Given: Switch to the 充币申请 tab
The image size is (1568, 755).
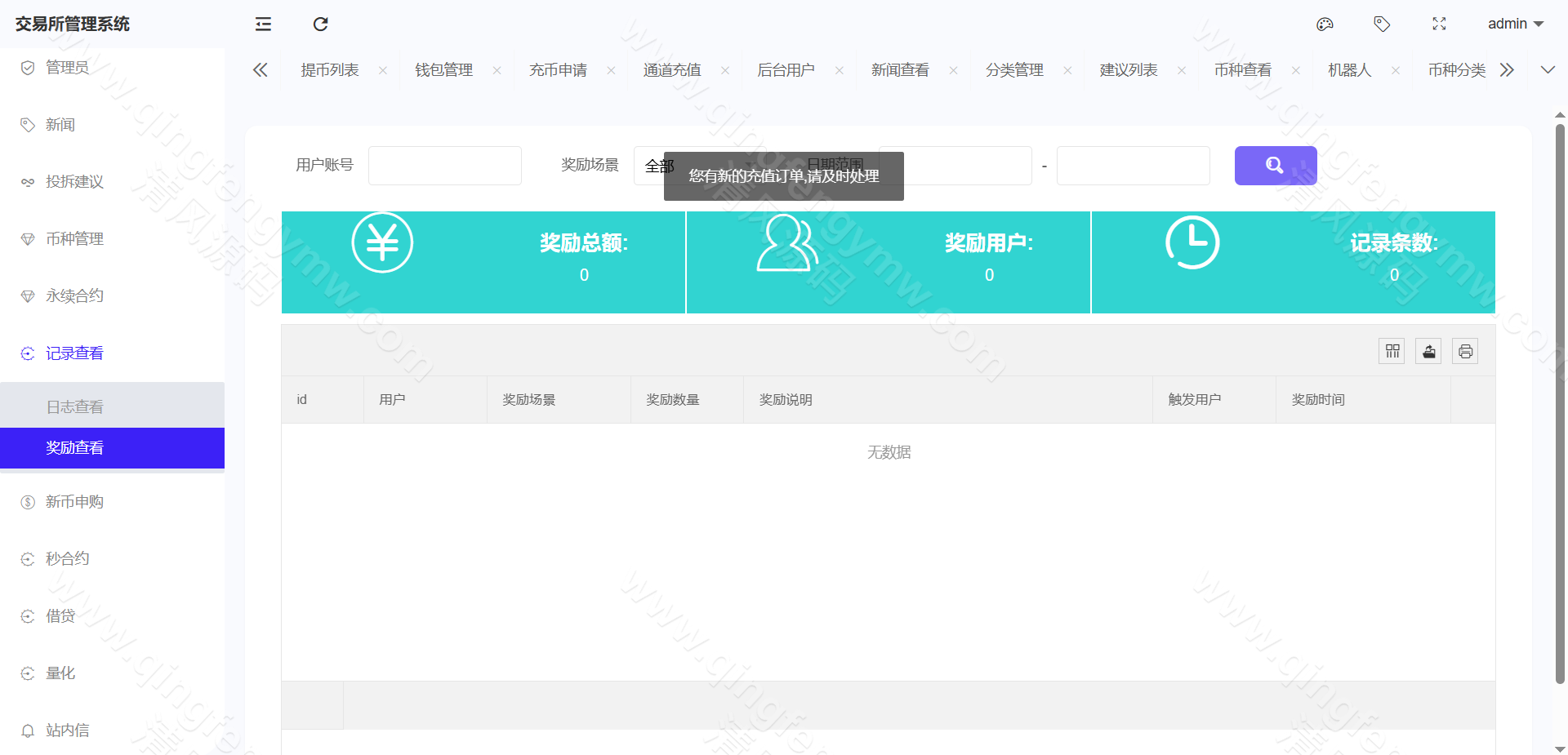Looking at the screenshot, I should coord(558,69).
